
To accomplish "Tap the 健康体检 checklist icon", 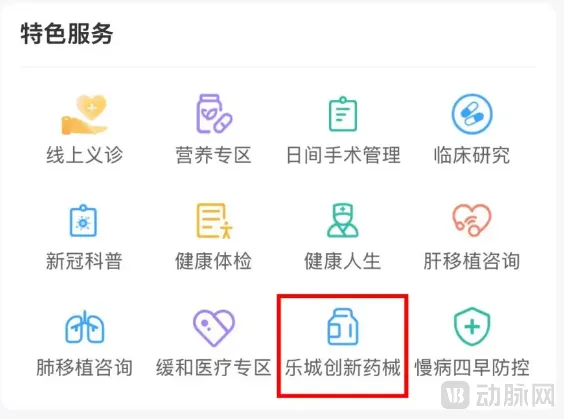I will (214, 220).
